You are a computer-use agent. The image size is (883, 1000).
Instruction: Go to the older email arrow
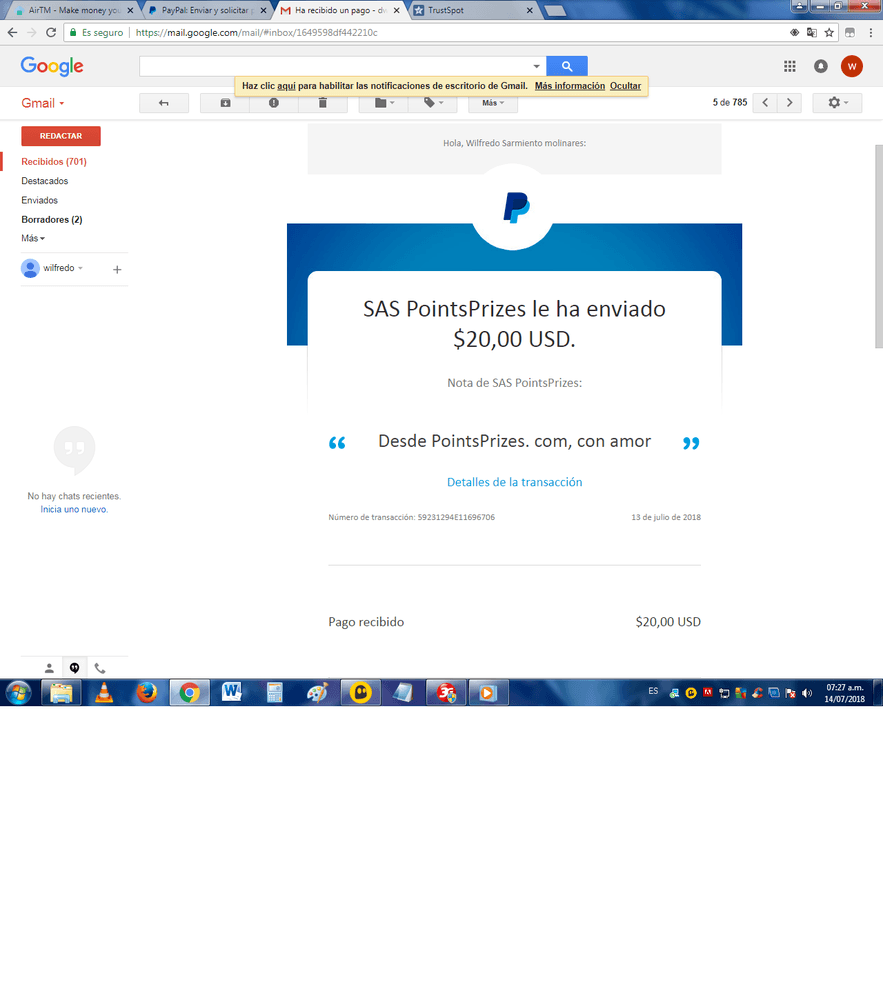pyautogui.click(x=789, y=103)
